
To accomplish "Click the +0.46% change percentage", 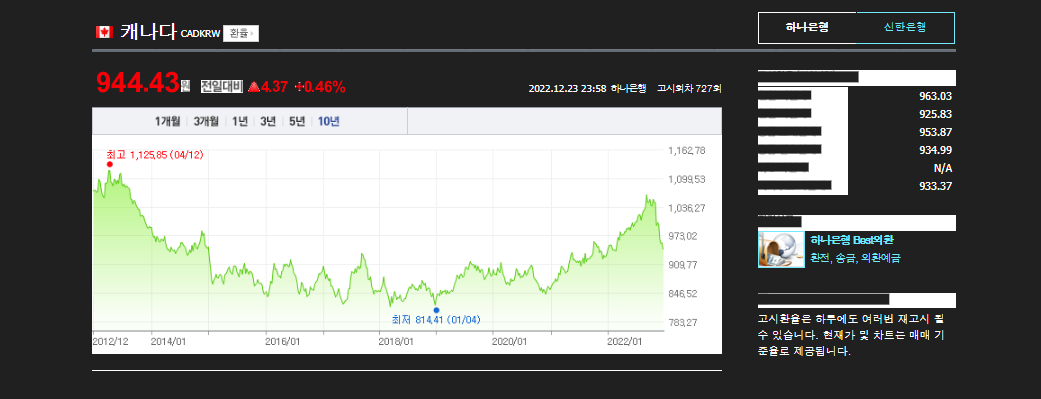I will point(320,87).
